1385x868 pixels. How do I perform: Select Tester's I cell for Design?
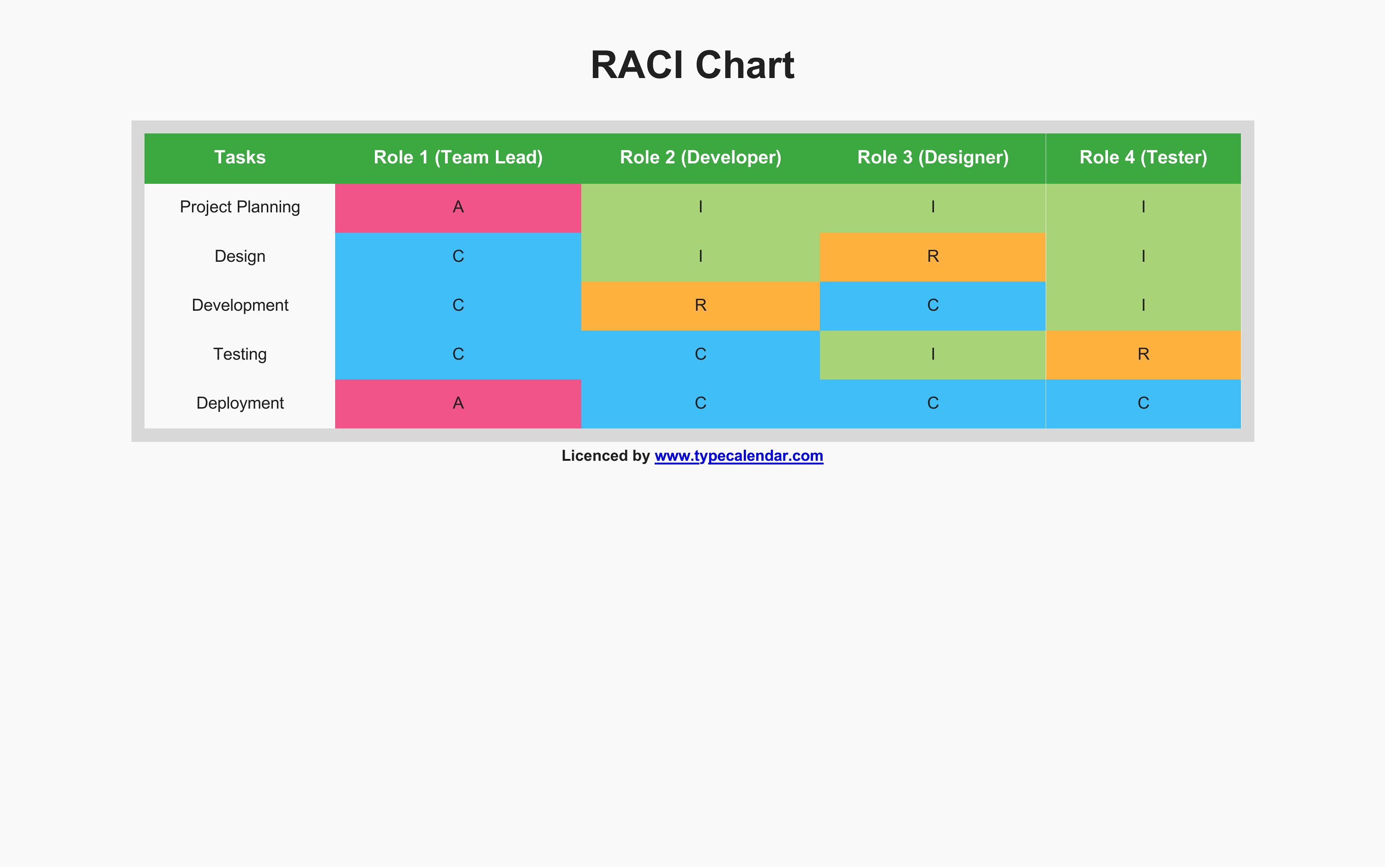(x=1144, y=257)
